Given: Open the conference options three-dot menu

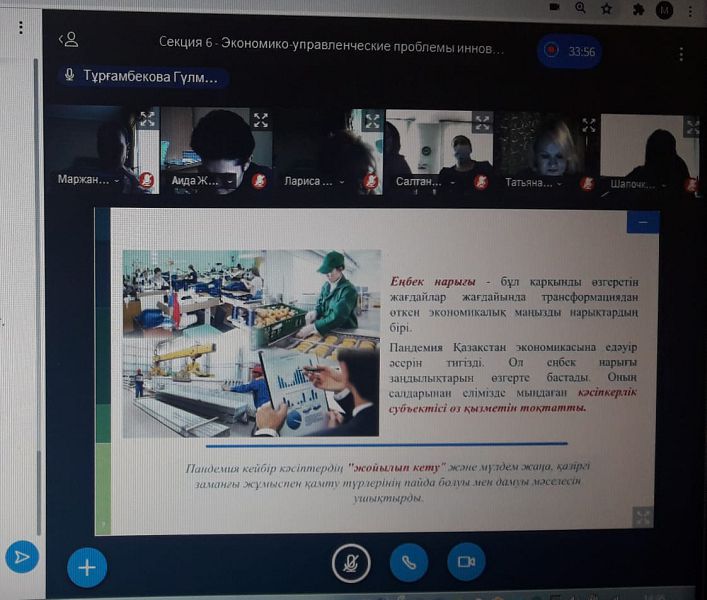Looking at the screenshot, I should pyautogui.click(x=681, y=54).
